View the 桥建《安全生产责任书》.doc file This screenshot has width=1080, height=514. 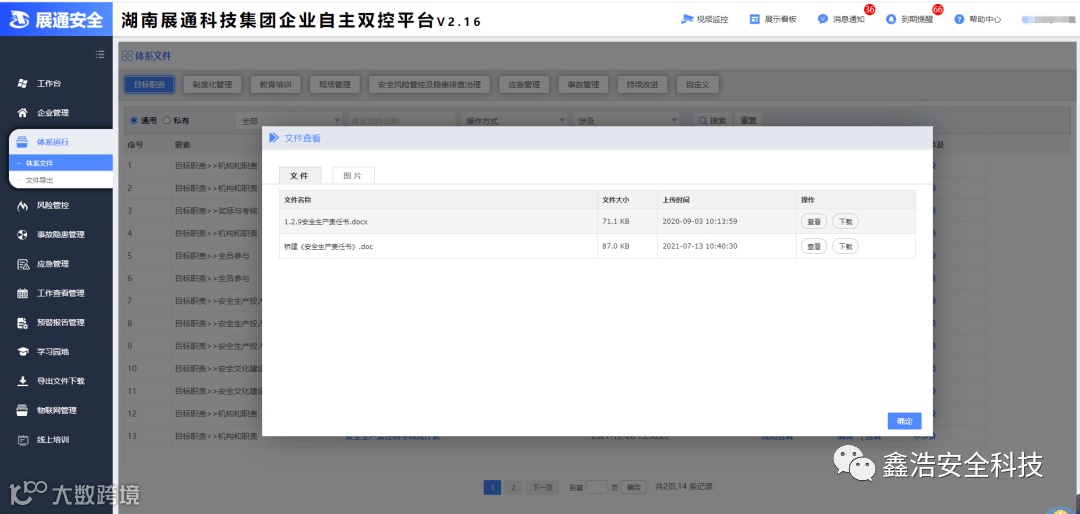click(813, 246)
